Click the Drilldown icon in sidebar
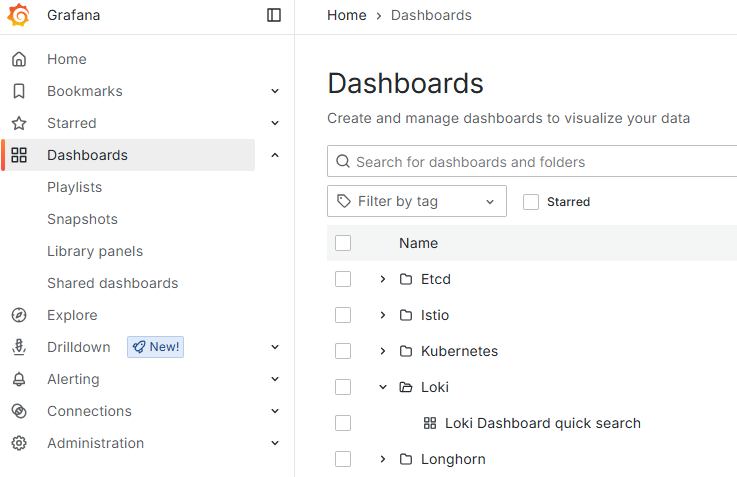The image size is (737, 477). (19, 347)
